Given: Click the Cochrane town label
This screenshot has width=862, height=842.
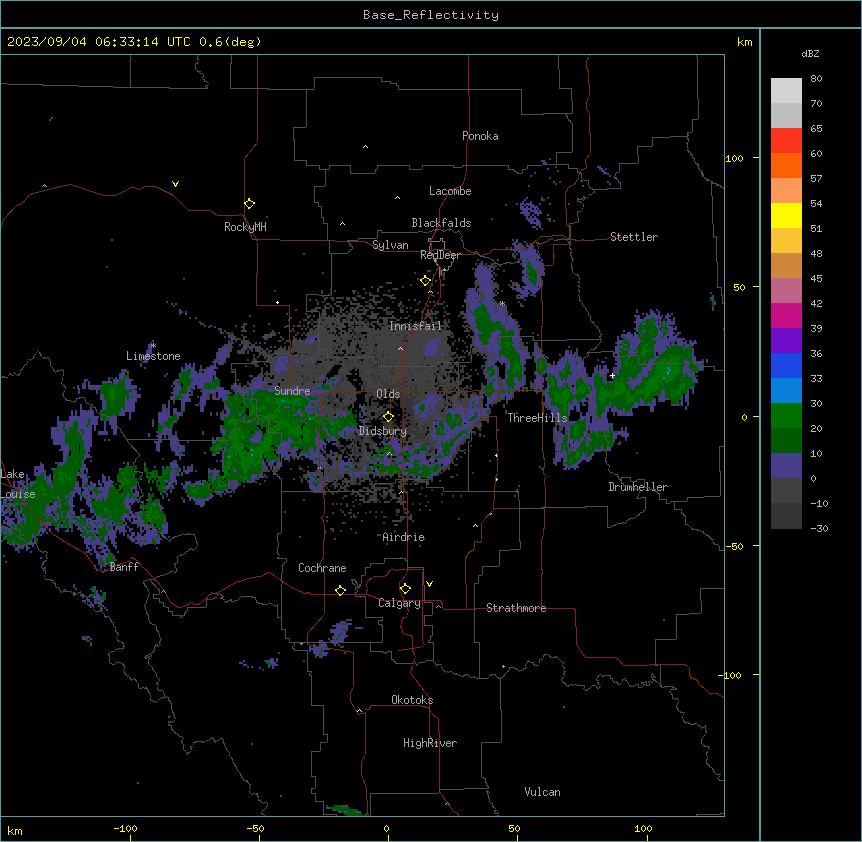Looking at the screenshot, I should click(322, 568).
